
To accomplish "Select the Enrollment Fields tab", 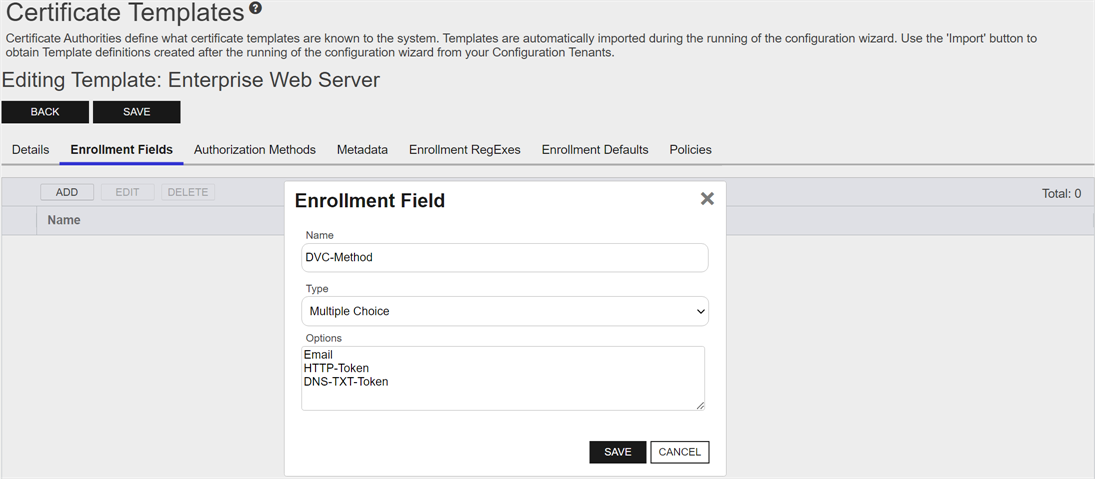I will point(121,150).
